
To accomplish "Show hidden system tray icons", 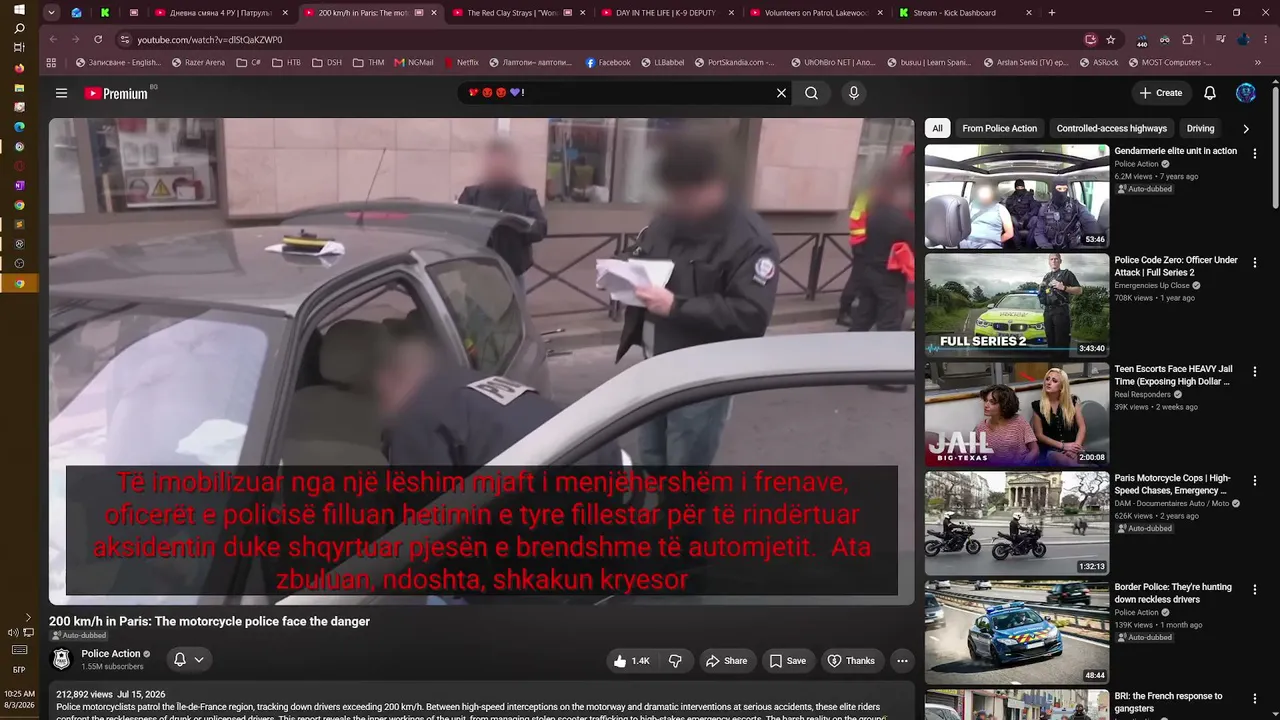I will pos(28,617).
